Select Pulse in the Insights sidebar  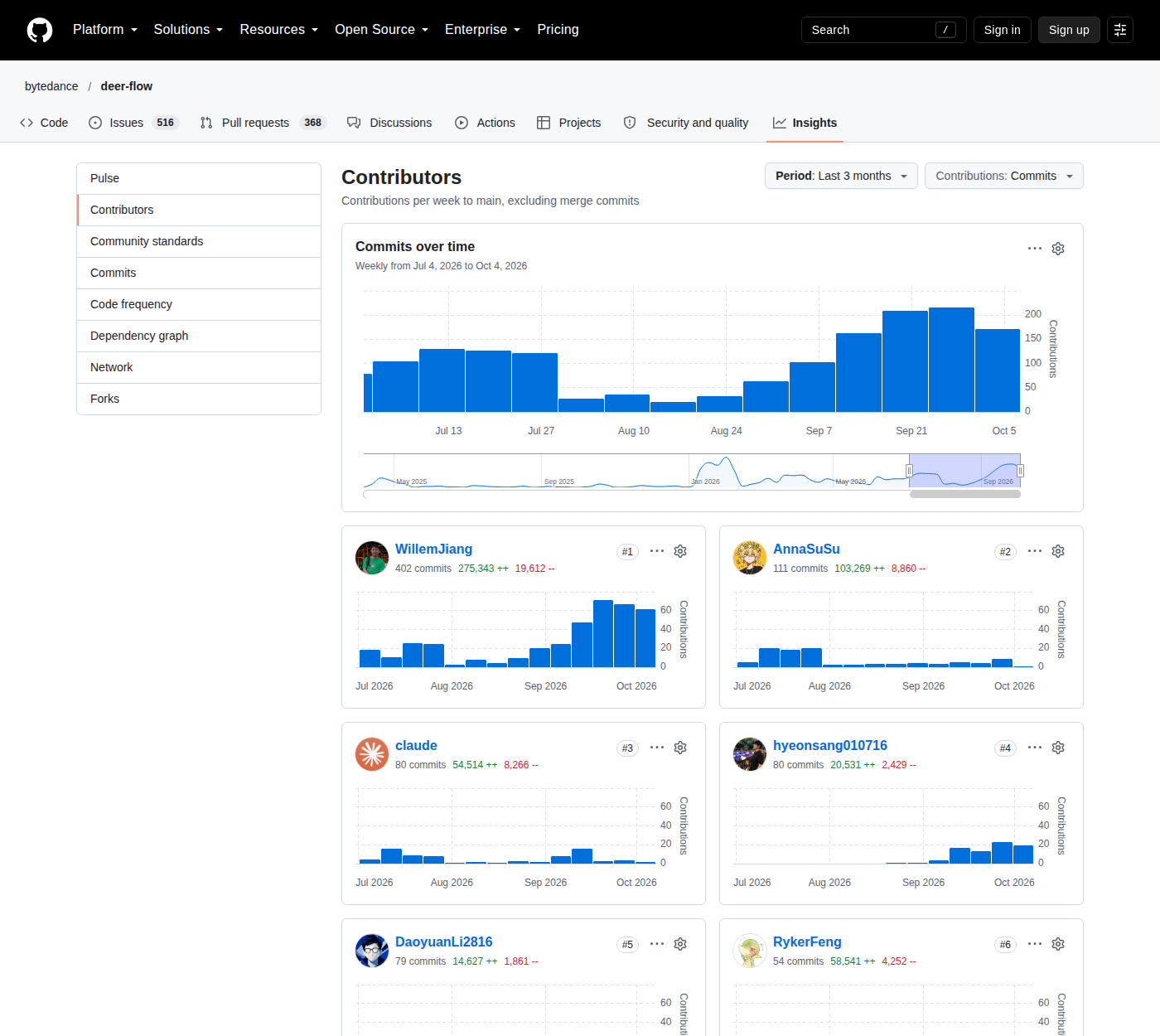point(199,178)
